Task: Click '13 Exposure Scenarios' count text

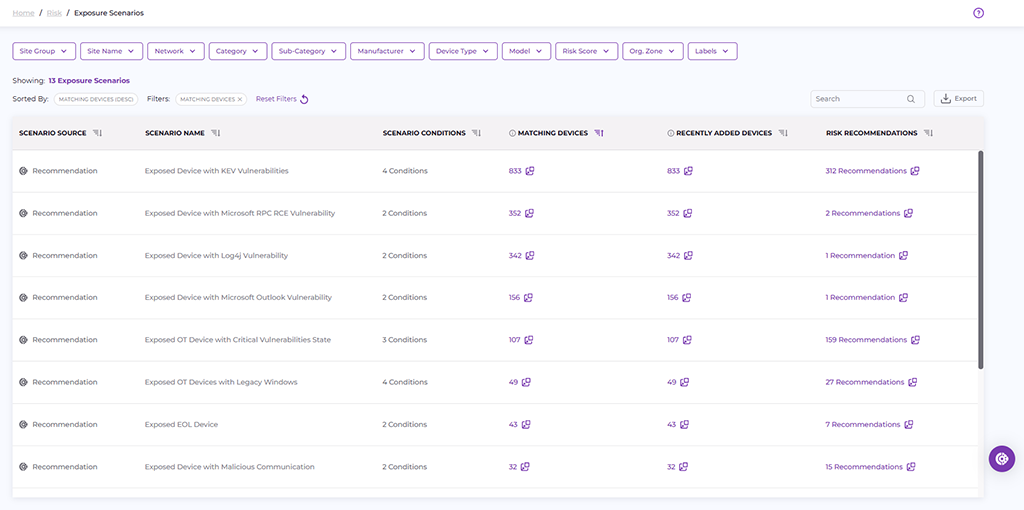Action: (89, 81)
